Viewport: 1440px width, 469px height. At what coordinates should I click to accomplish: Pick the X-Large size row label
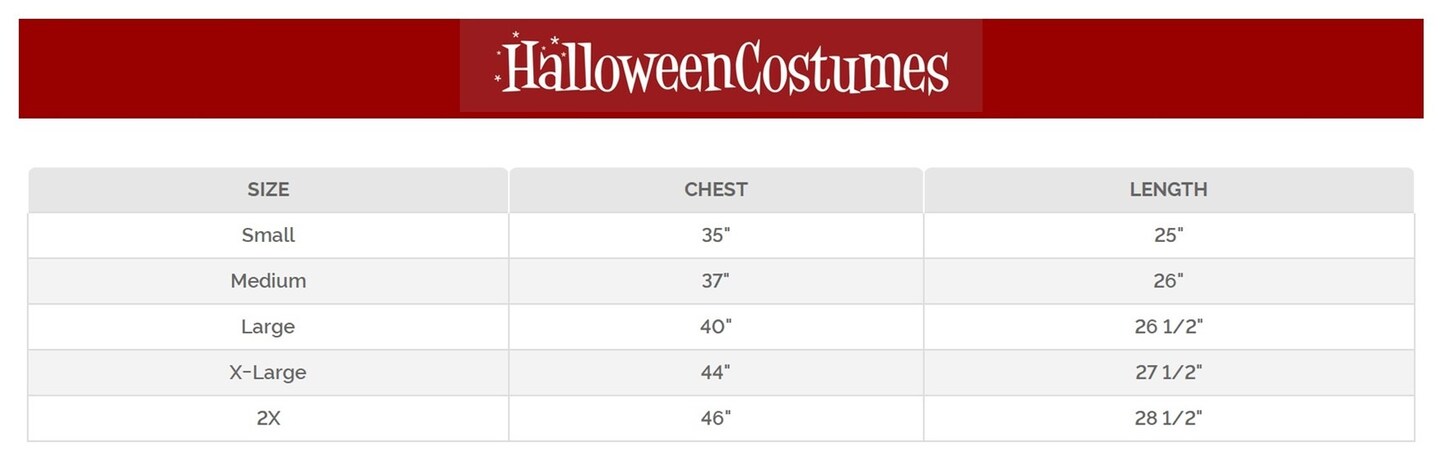pyautogui.click(x=268, y=373)
